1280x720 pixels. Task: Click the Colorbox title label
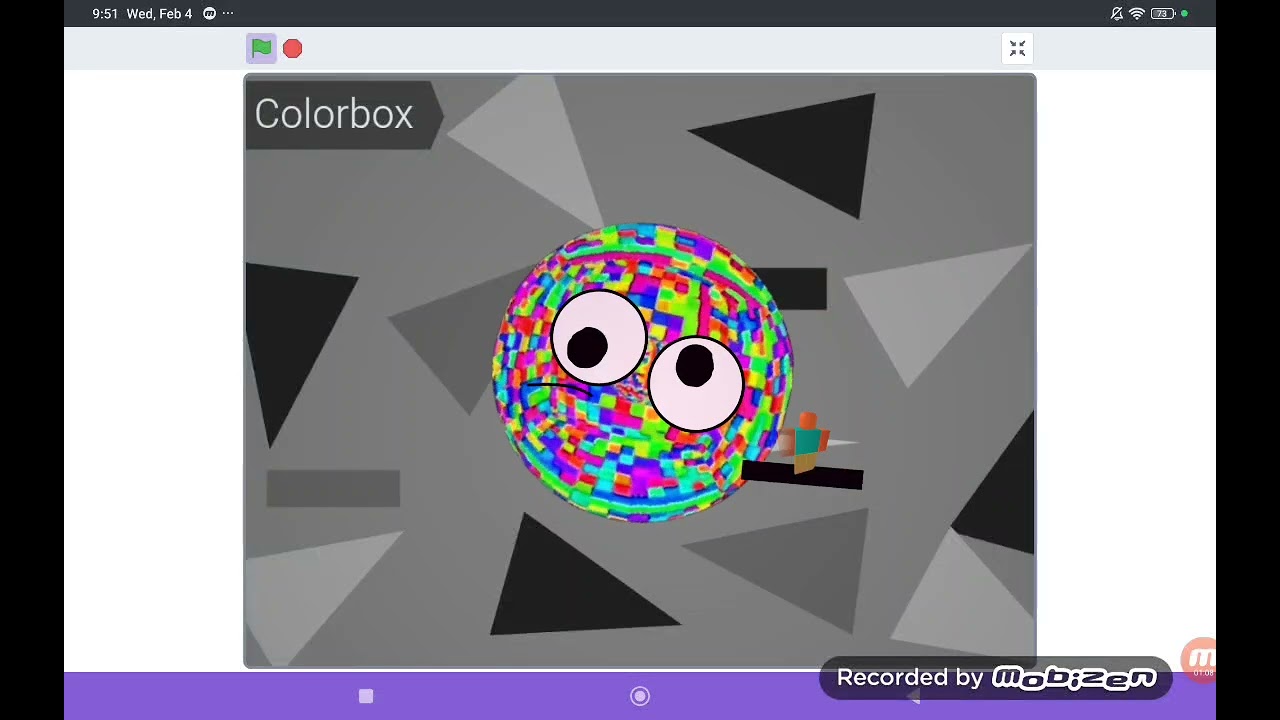coord(334,114)
